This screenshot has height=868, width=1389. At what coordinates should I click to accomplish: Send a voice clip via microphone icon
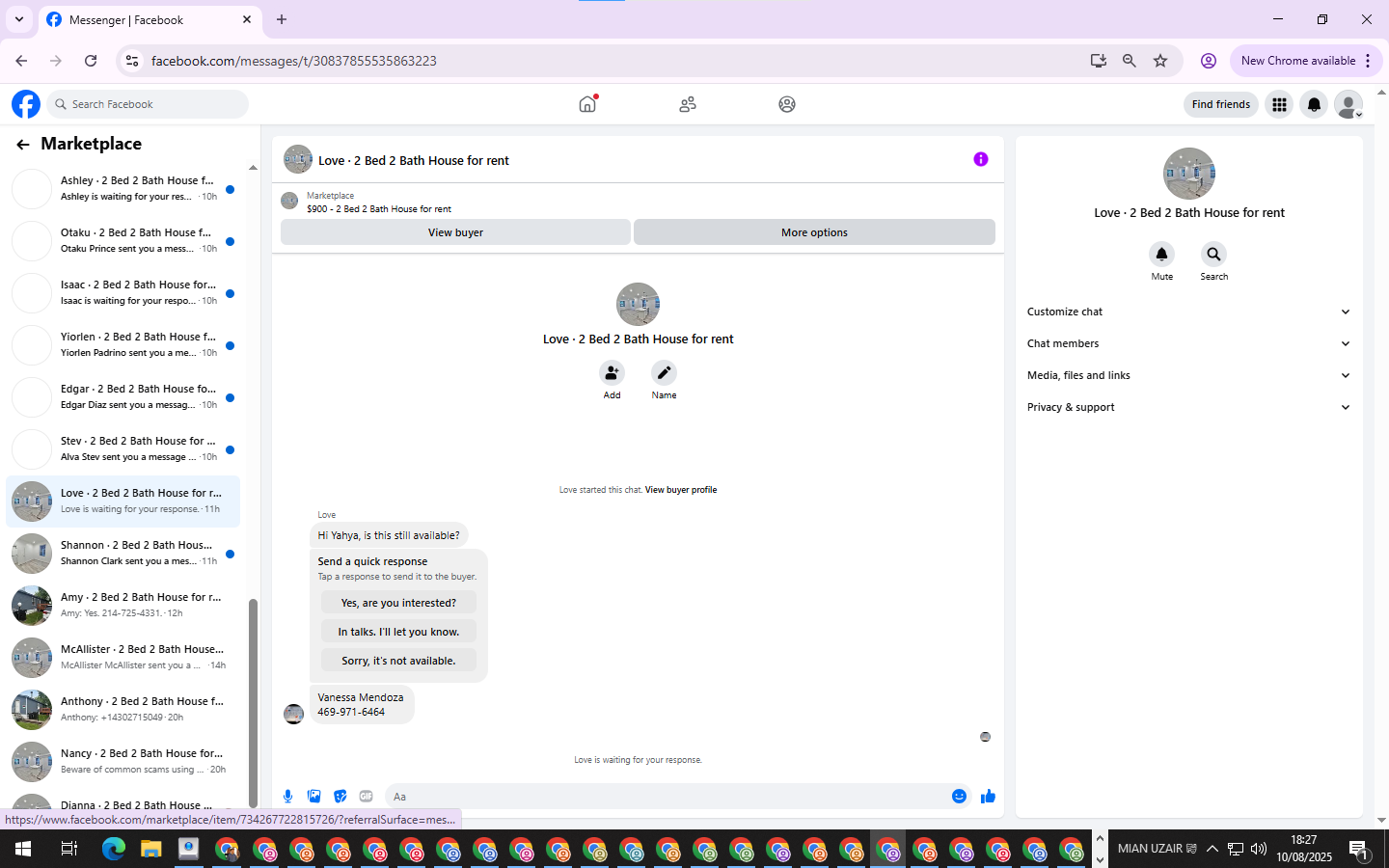287,797
